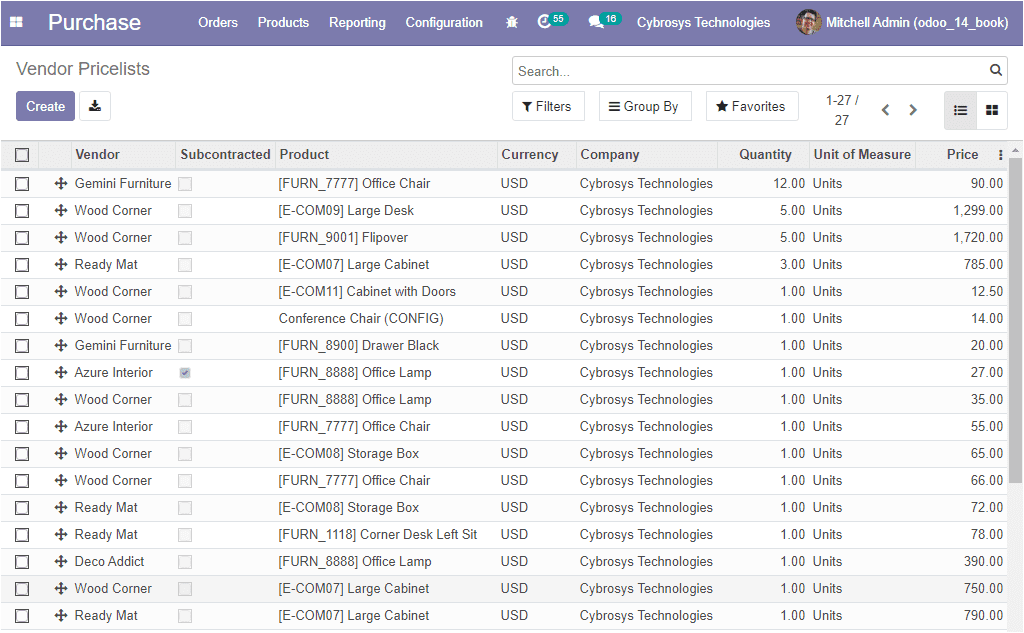Viewport: 1024px width, 633px height.
Task: Open the Cybrosys Technologies company switcher
Action: coord(703,22)
